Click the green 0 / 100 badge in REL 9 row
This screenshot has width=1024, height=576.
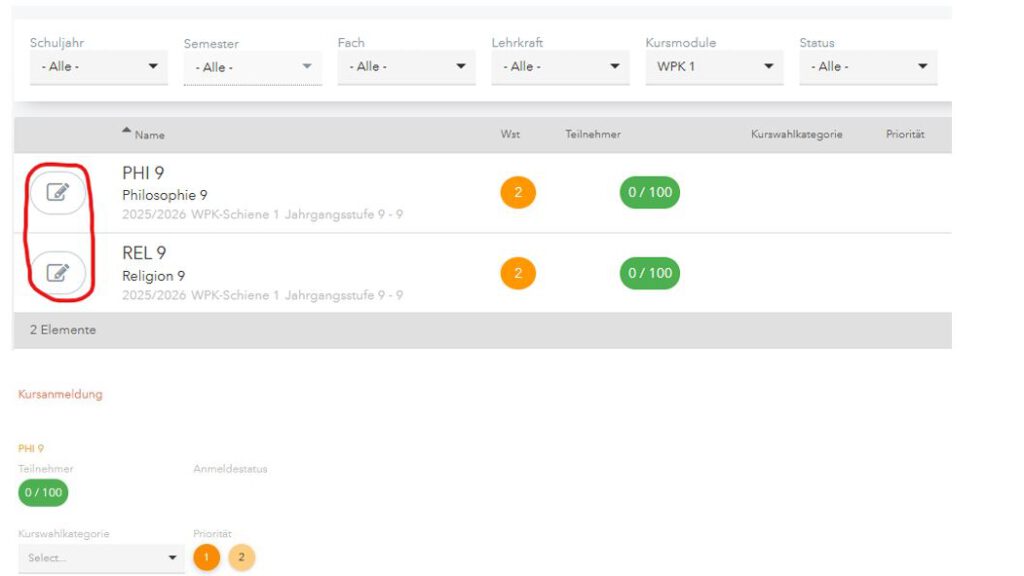pyautogui.click(x=649, y=273)
